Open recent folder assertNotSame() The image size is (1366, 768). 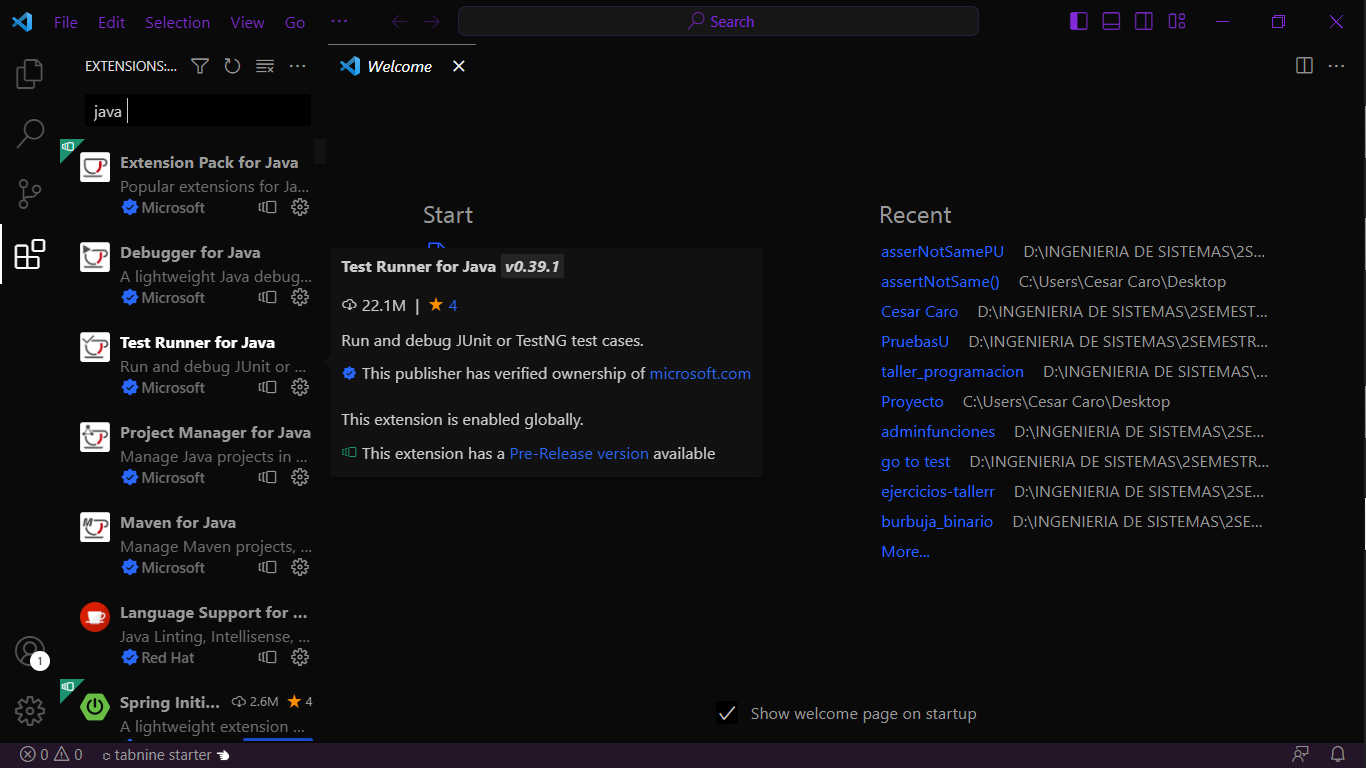click(x=940, y=282)
